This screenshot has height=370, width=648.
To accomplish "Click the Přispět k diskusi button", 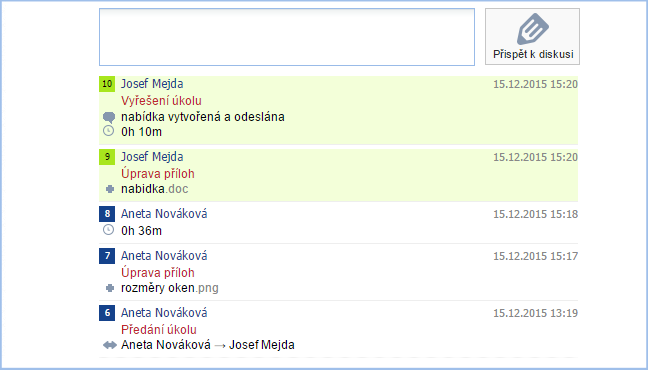I will click(532, 36).
